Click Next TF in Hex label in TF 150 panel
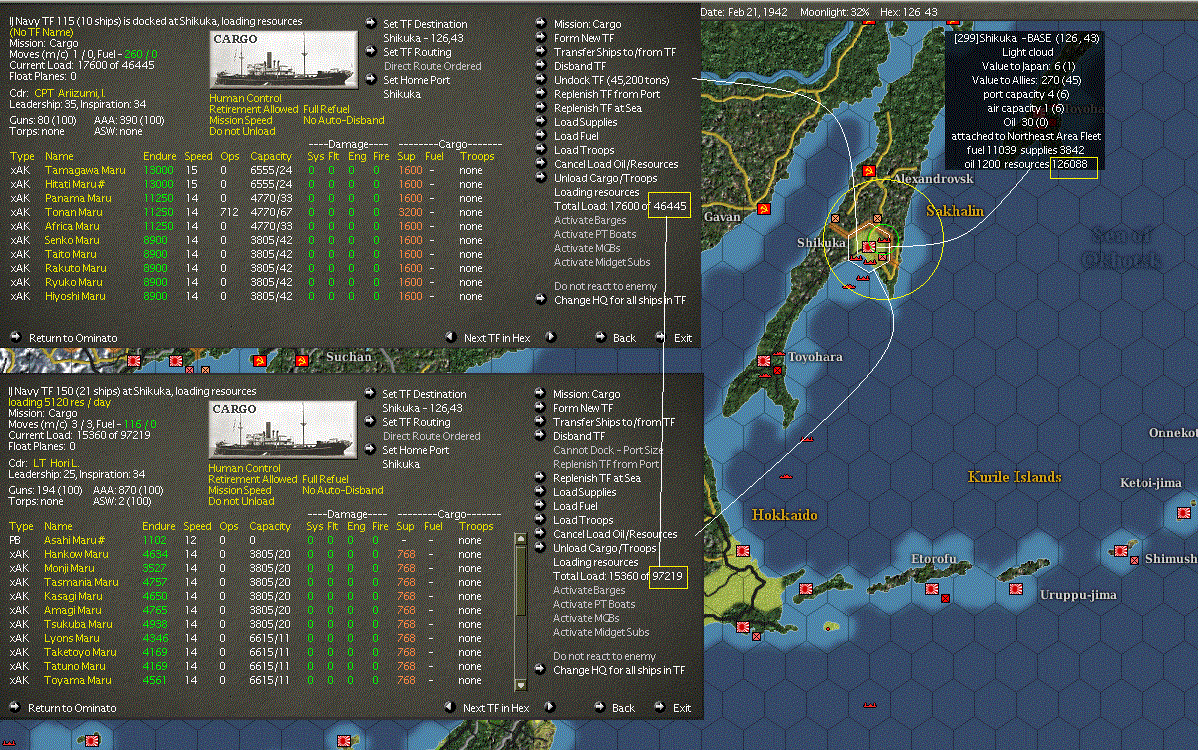This screenshot has height=750, width=1198. click(496, 708)
